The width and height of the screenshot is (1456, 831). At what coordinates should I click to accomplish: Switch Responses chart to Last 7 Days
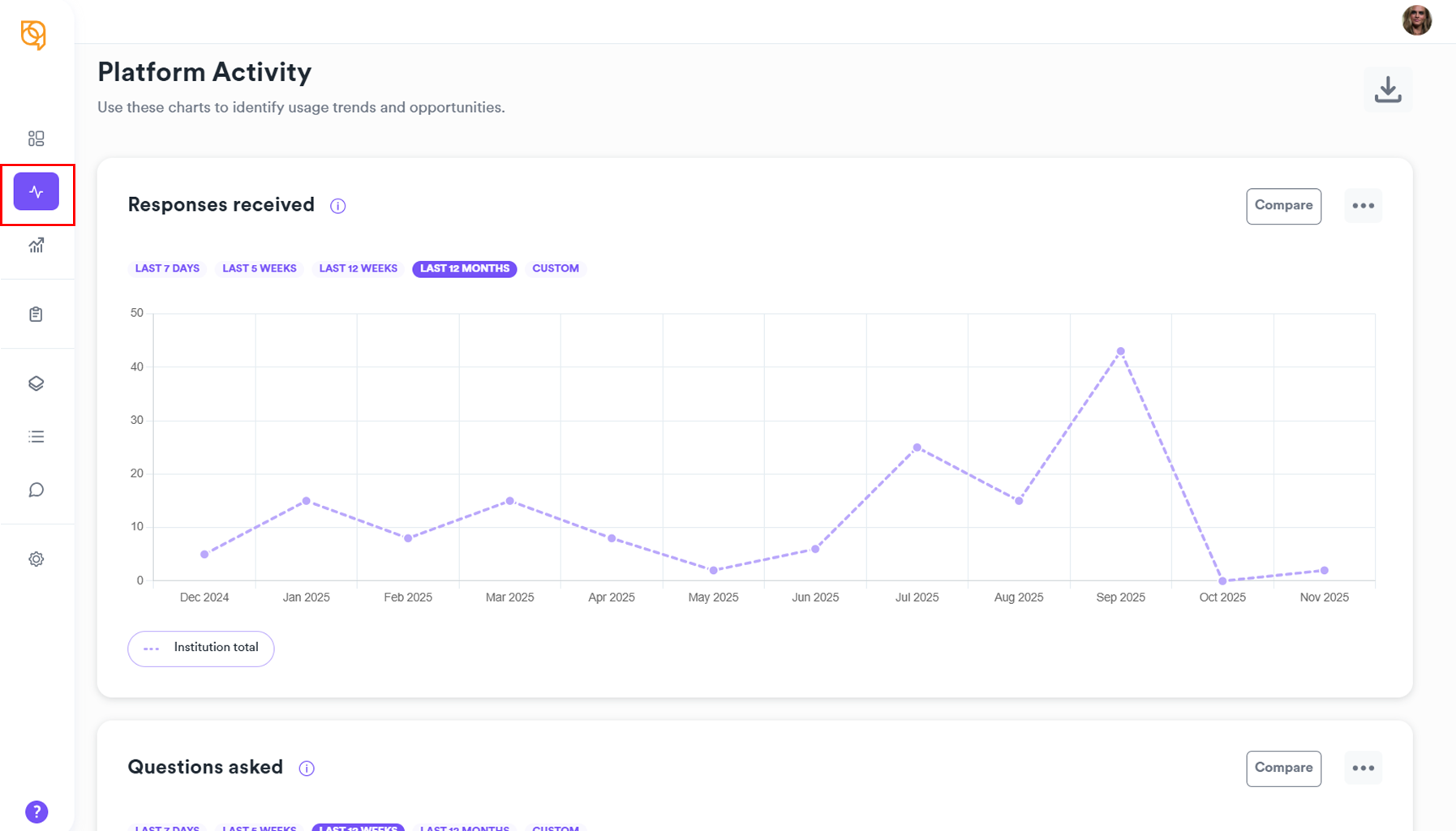pos(167,268)
